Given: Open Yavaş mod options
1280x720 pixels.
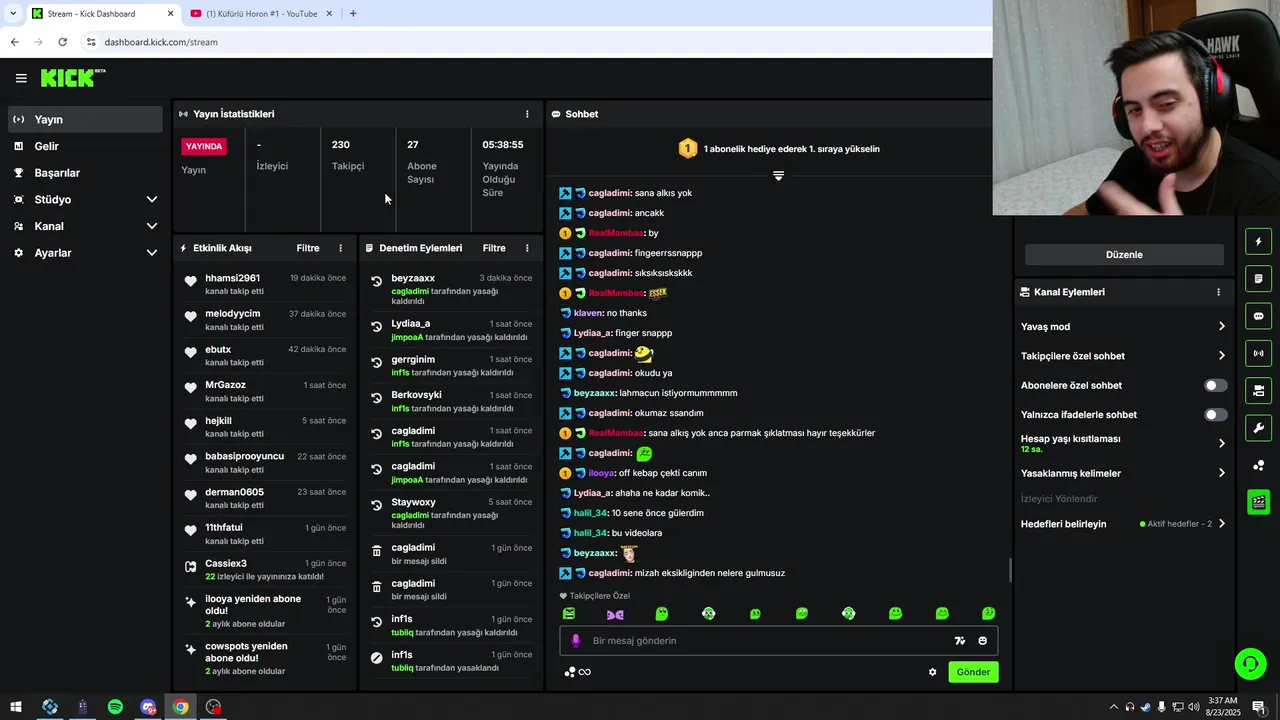Looking at the screenshot, I should (x=1123, y=327).
